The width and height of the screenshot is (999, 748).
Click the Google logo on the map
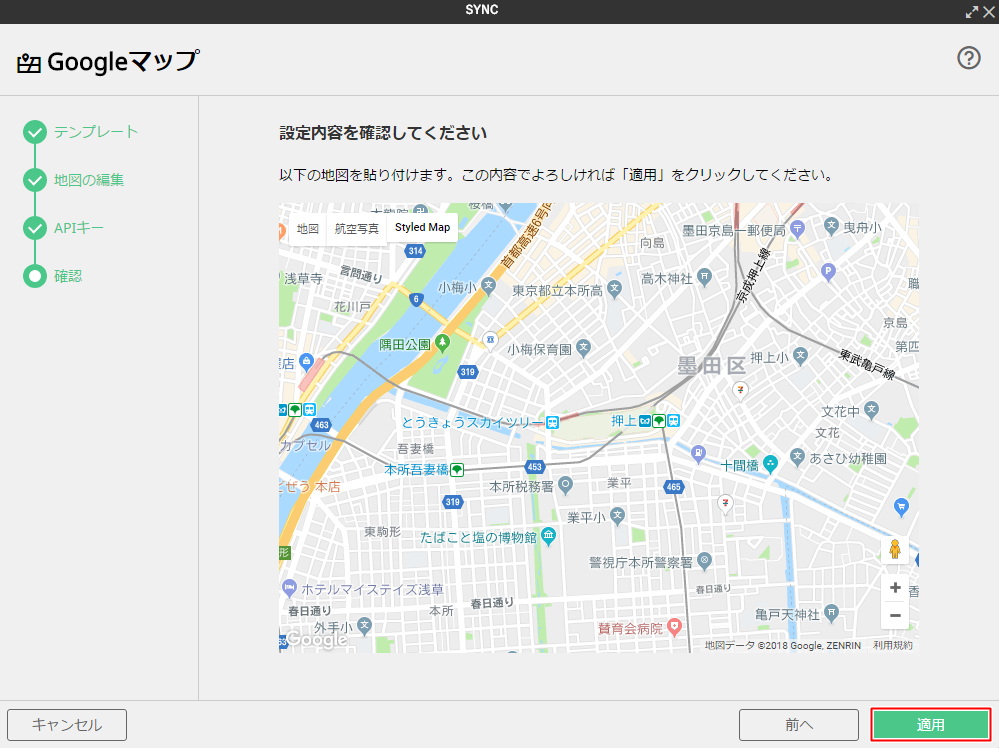[317, 638]
